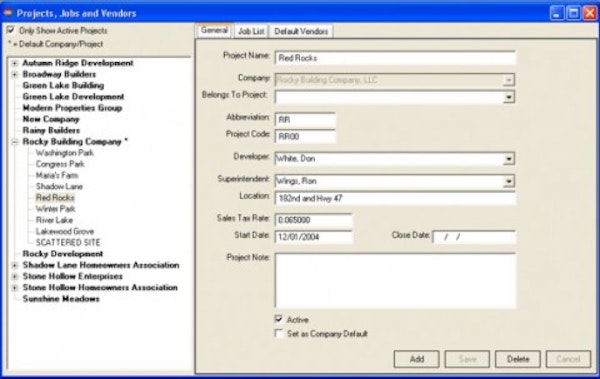Image resolution: width=600 pixels, height=379 pixels.
Task: Select Lakewood Grove project
Action: coord(65,231)
